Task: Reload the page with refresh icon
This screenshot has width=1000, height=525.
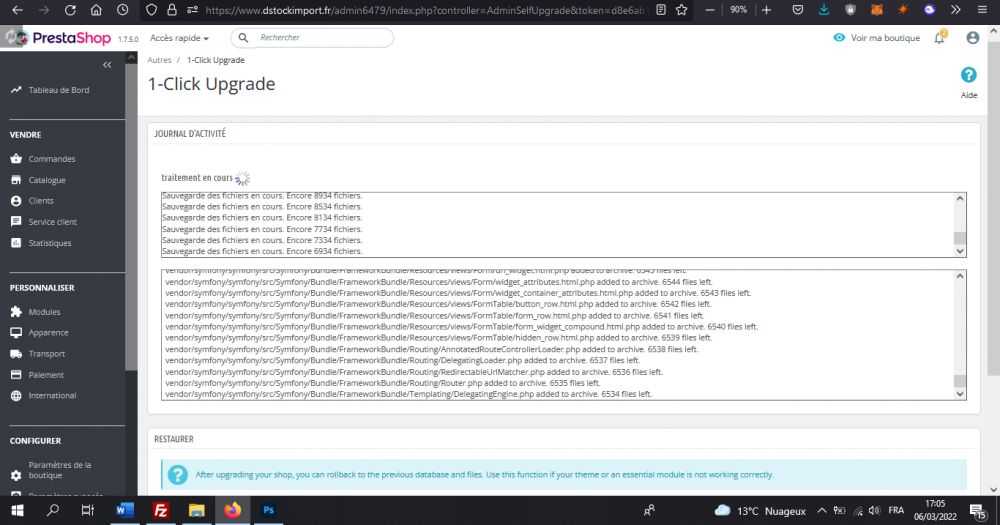Action: [x=70, y=10]
